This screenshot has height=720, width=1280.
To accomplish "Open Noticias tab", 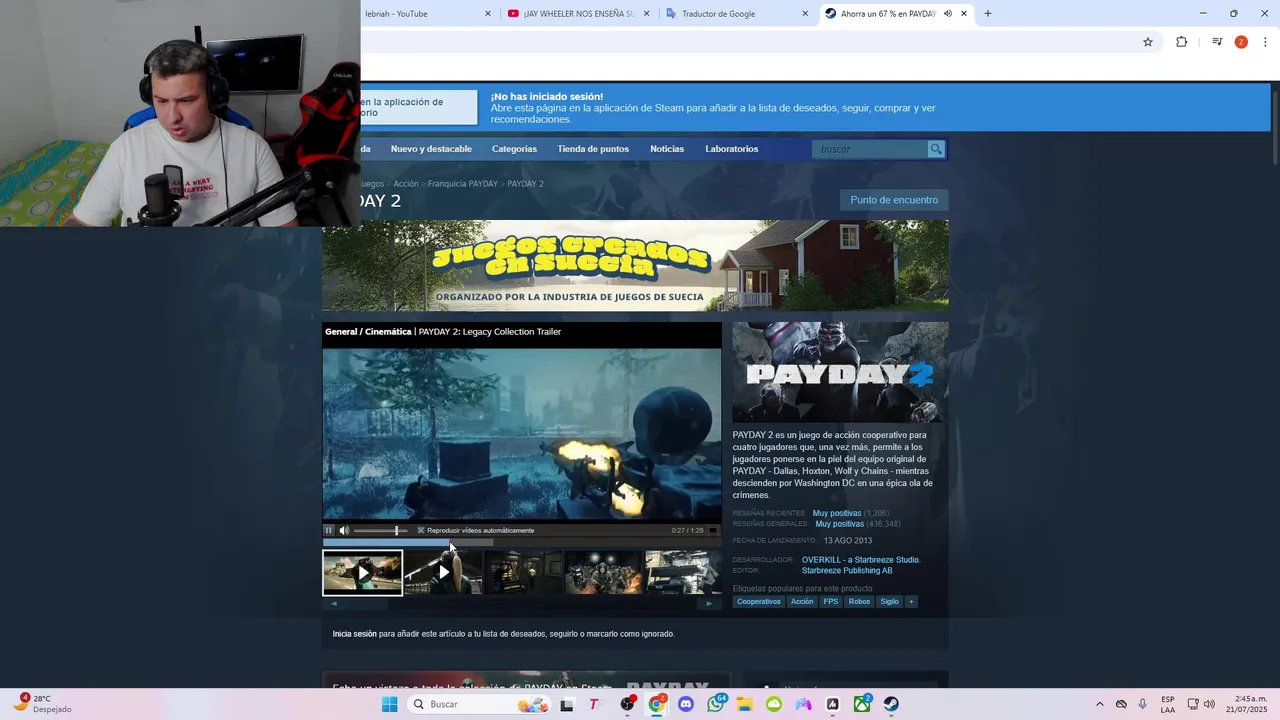I will (667, 149).
